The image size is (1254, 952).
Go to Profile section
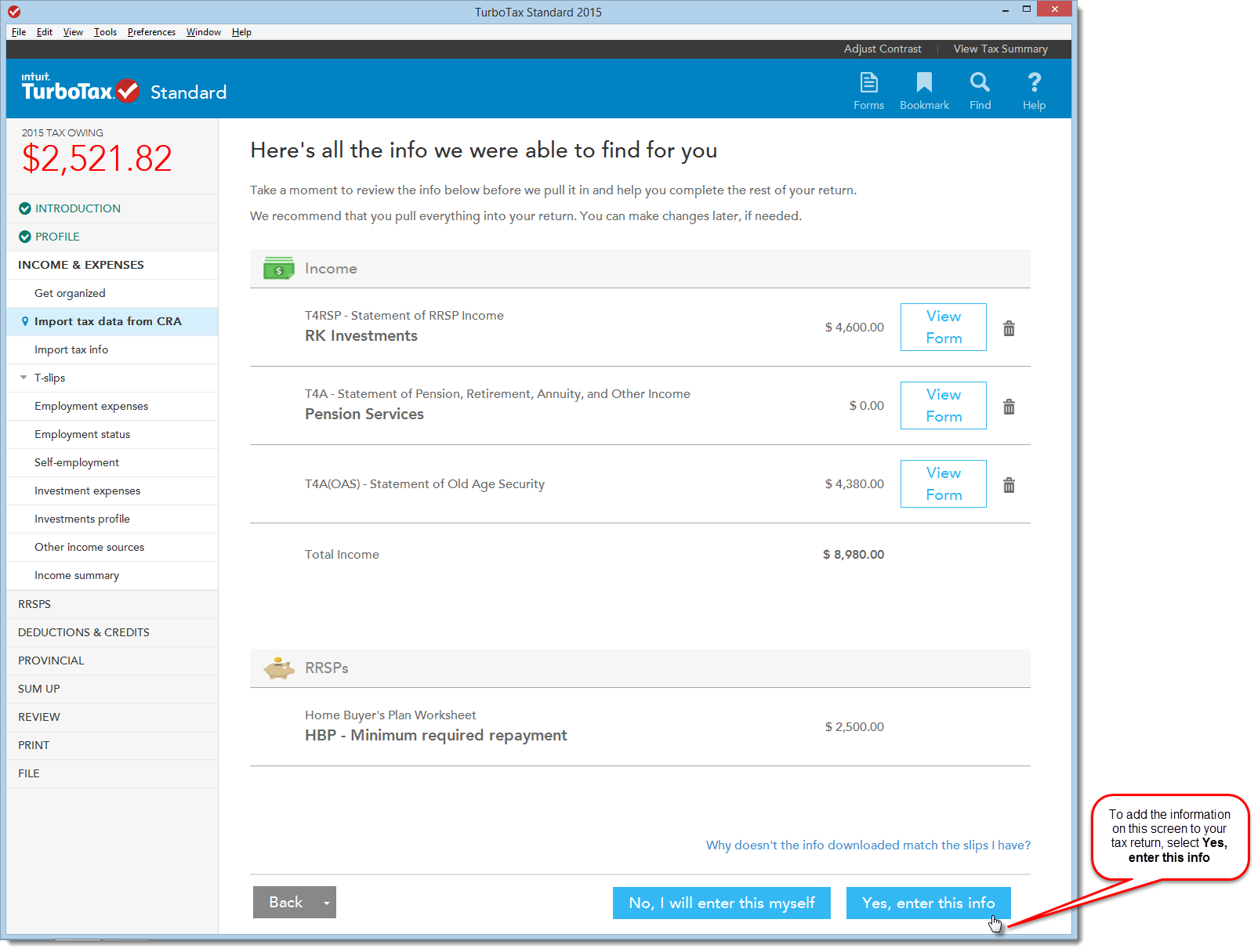tap(112, 237)
